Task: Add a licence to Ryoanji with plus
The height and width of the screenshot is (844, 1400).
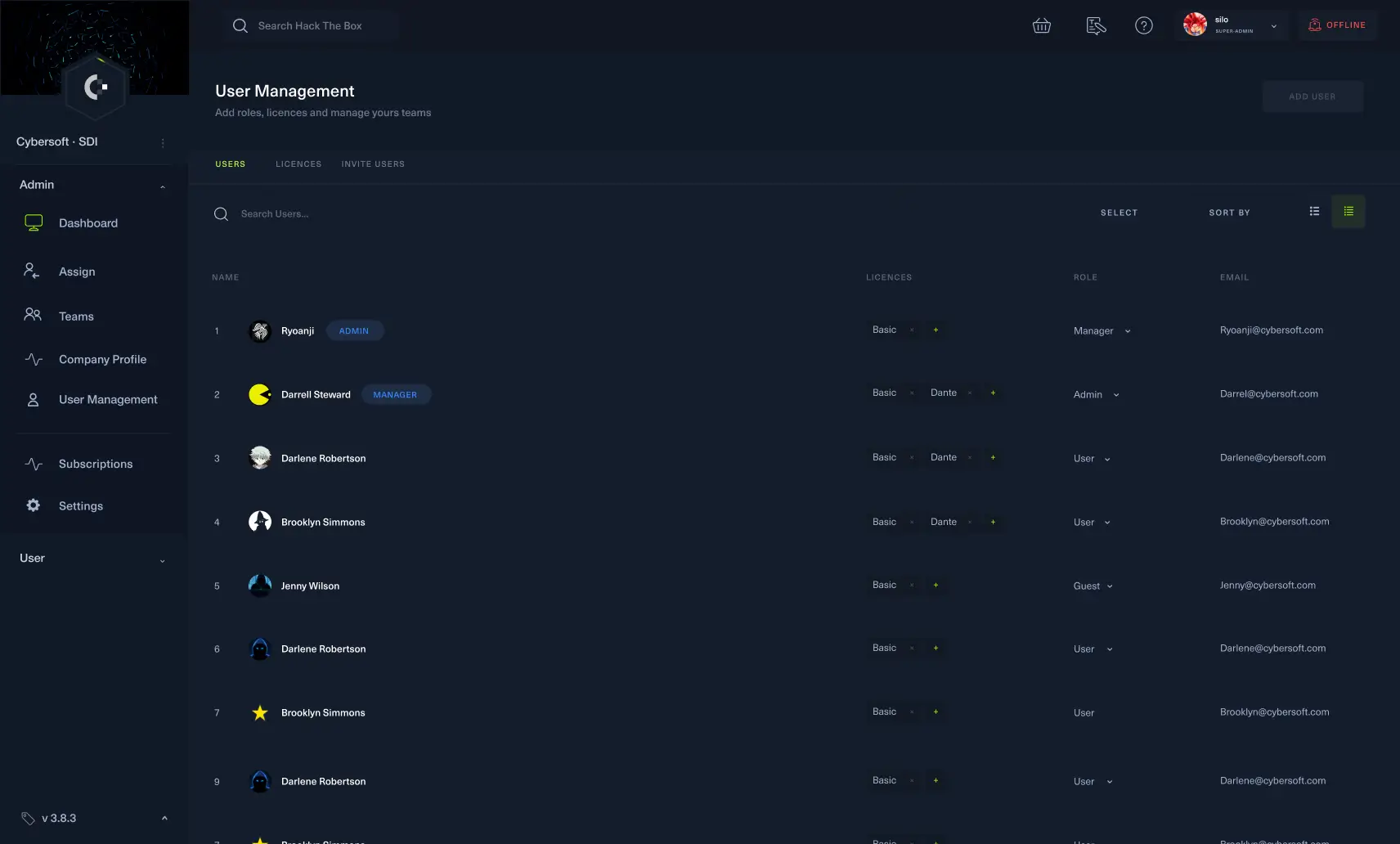Action: 936,330
